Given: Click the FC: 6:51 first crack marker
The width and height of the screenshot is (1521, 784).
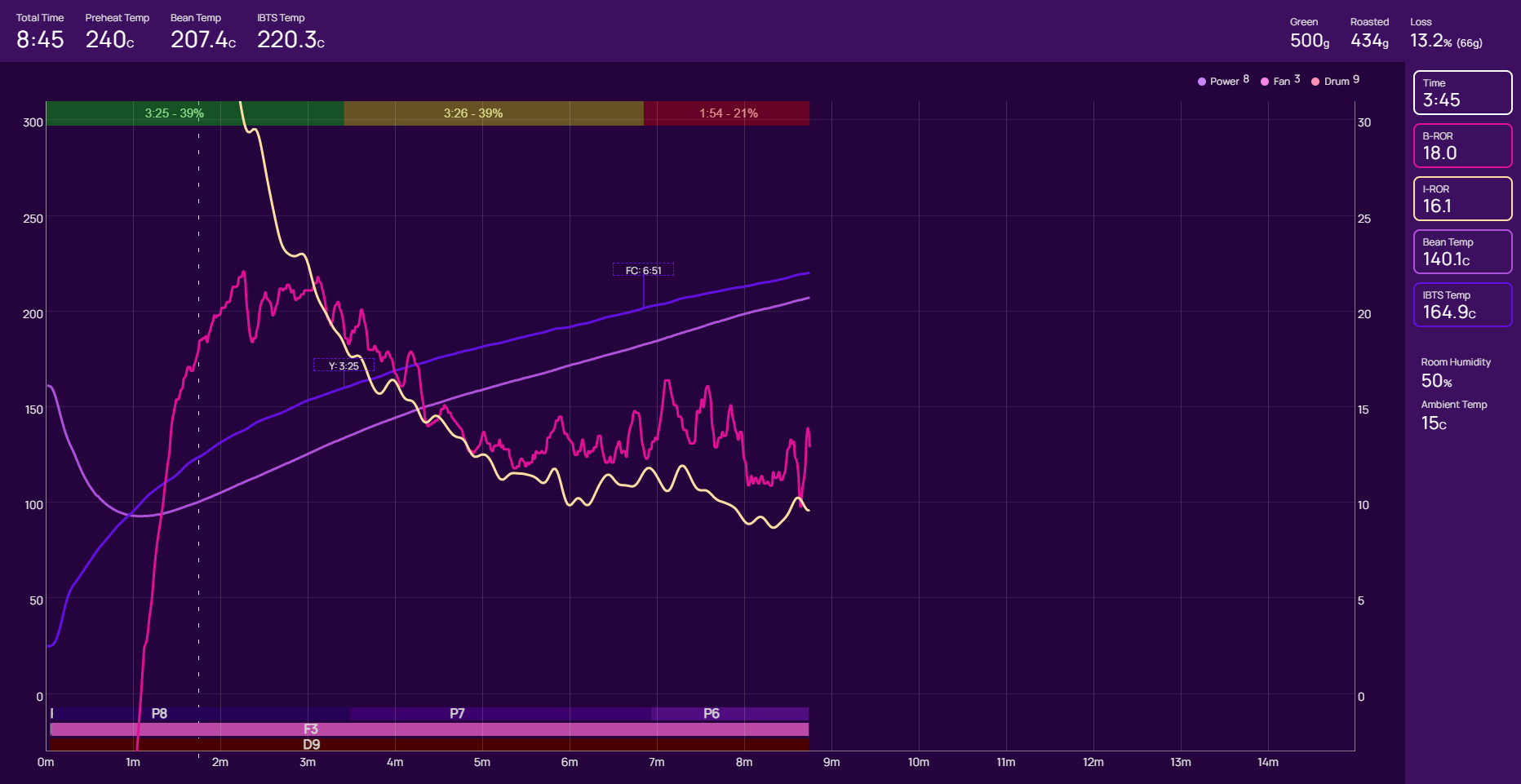Looking at the screenshot, I should click(643, 270).
